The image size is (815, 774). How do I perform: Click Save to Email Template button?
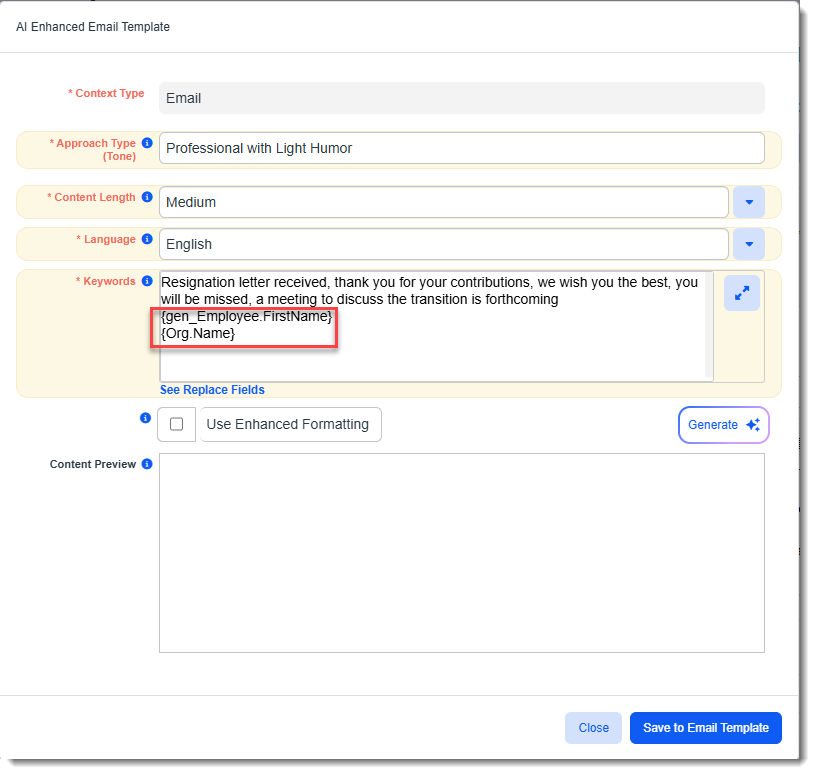click(x=705, y=728)
